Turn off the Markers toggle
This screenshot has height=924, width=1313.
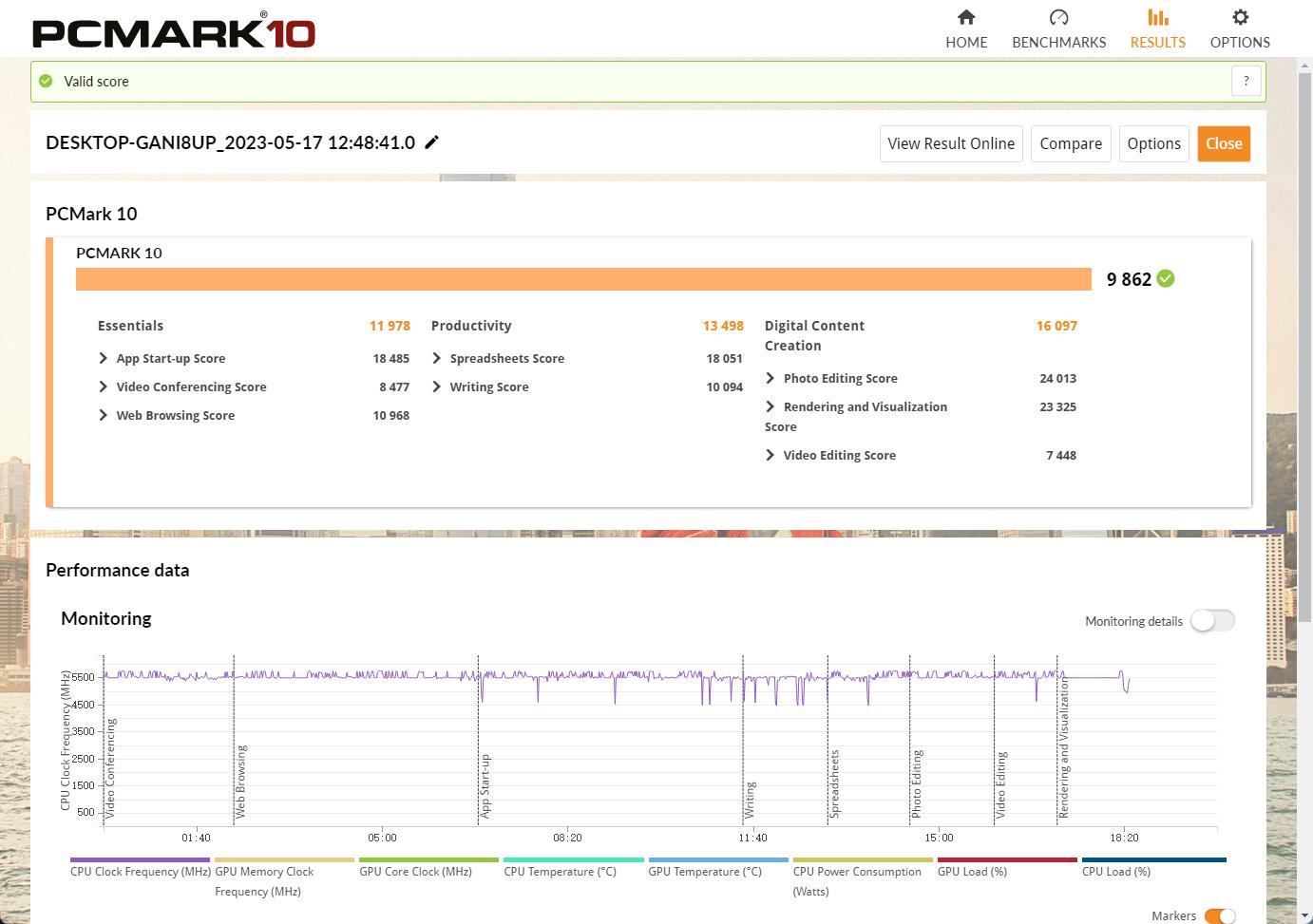coord(1219,915)
